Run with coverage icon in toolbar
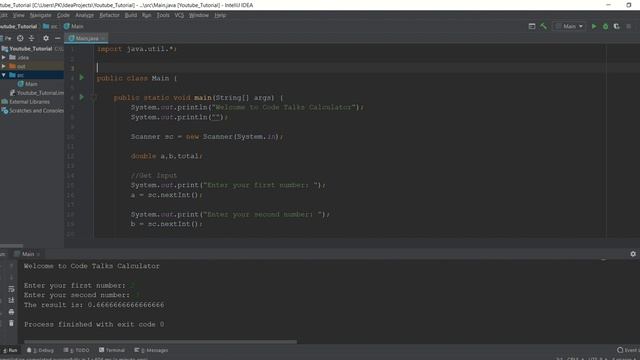640x360 pixels. pos(617,26)
